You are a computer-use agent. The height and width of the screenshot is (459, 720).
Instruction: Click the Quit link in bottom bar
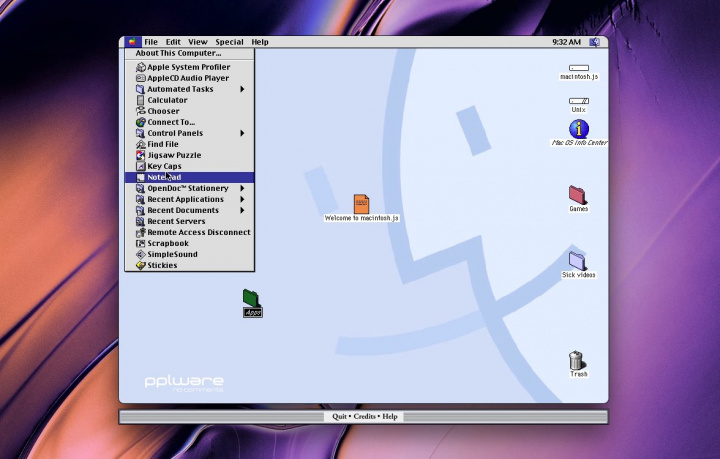point(340,416)
